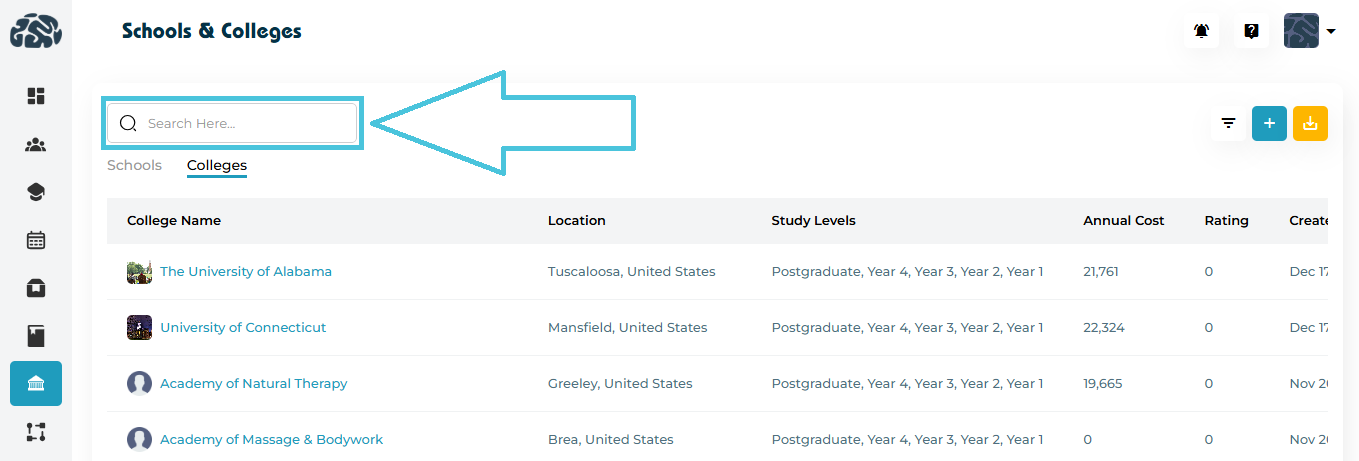Open the book sidebar icon
This screenshot has height=461, width=1359.
click(36, 336)
